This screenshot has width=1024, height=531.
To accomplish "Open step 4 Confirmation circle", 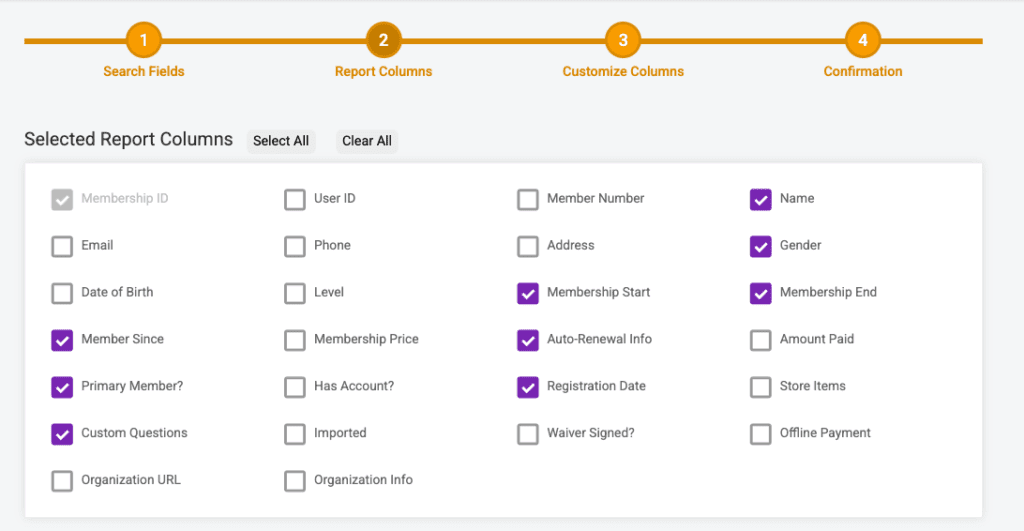I will click(x=862, y=41).
